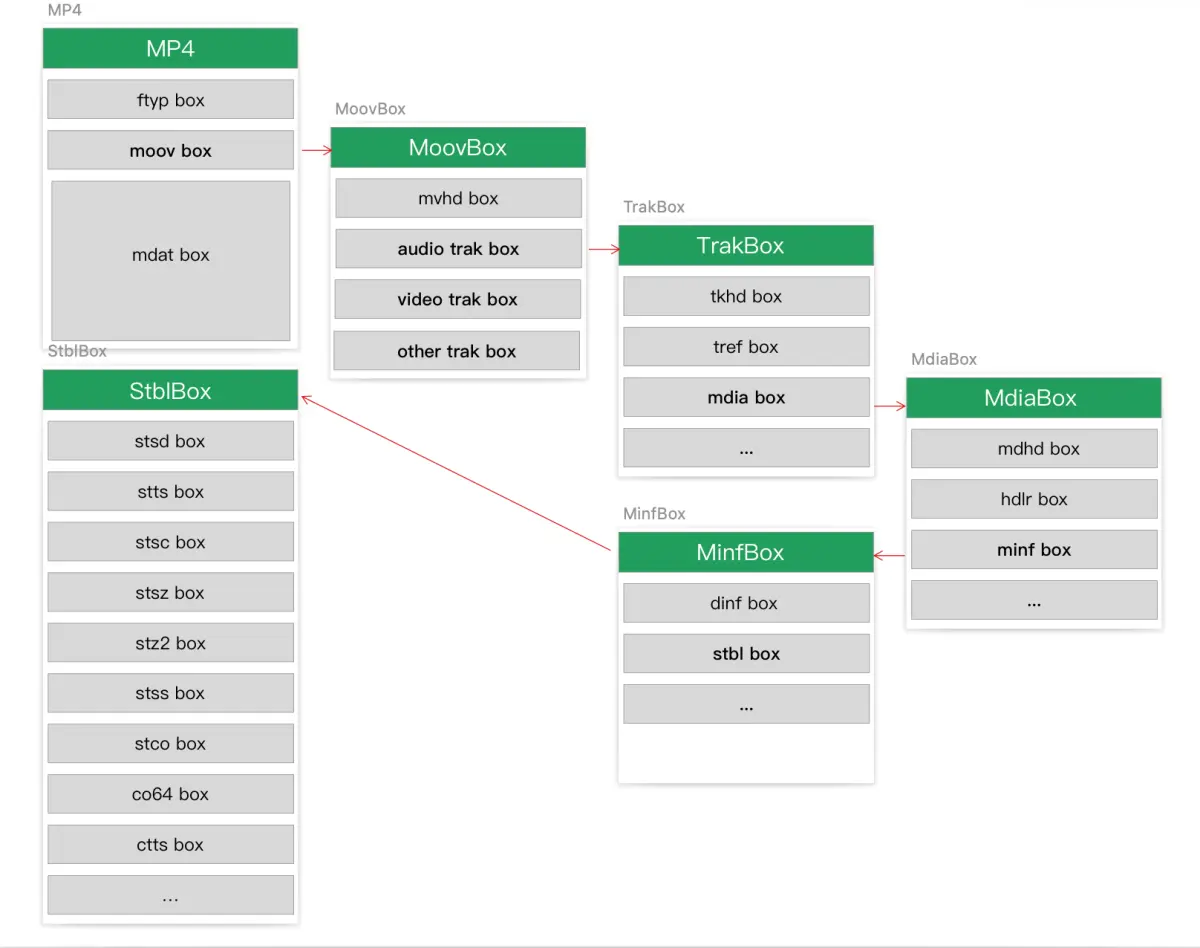Screen dimensions: 1200x948
Task: Click the ellipsis row in StblBox
Action: pos(170,895)
